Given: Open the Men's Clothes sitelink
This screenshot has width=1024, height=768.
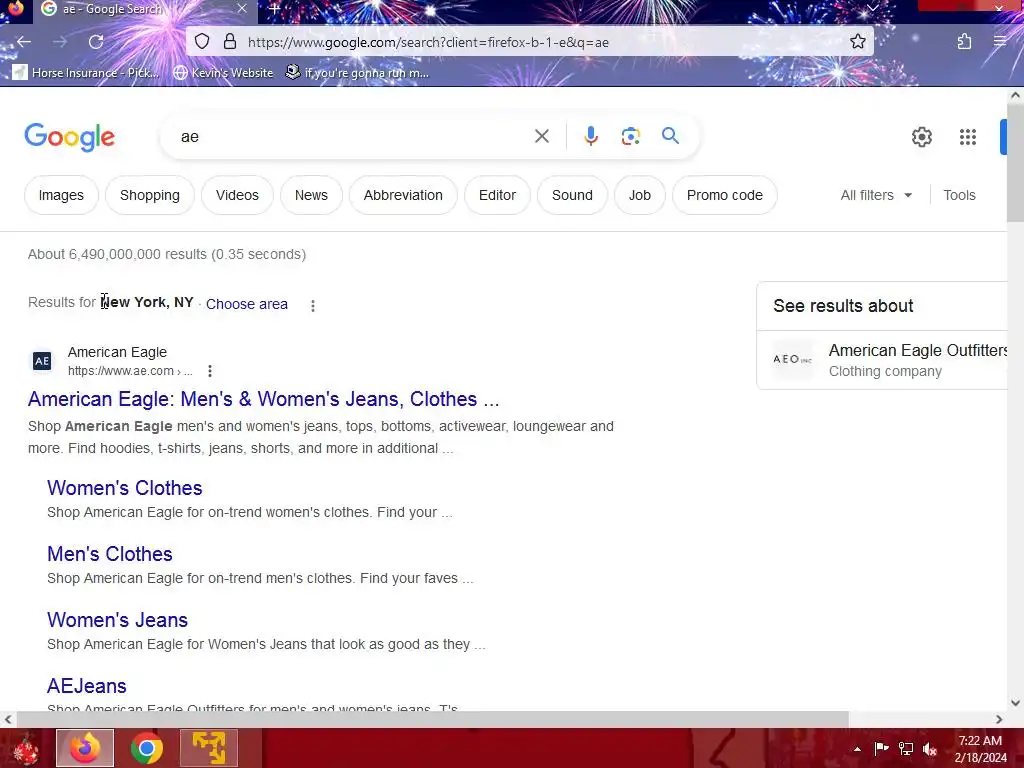Looking at the screenshot, I should pos(110,554).
